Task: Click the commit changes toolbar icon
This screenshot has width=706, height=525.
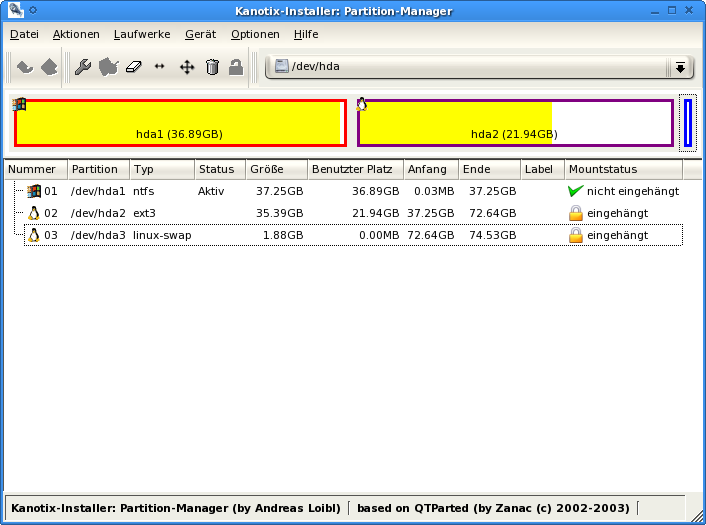Action: tap(49, 68)
